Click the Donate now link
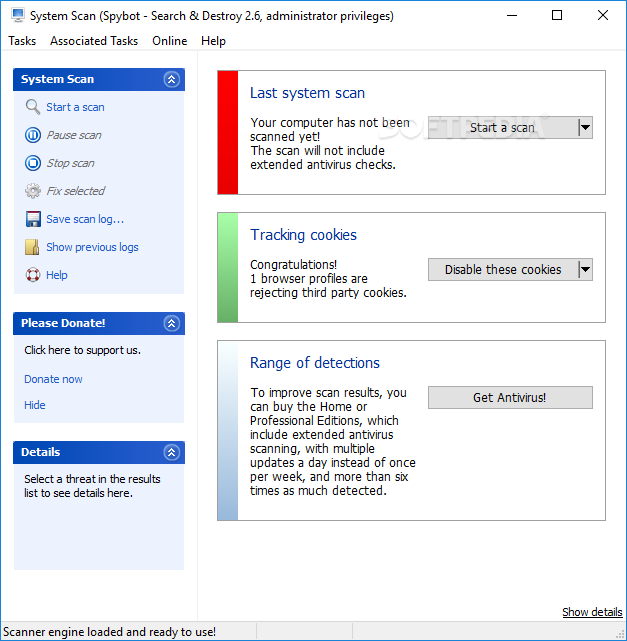627x641 pixels. 53,379
